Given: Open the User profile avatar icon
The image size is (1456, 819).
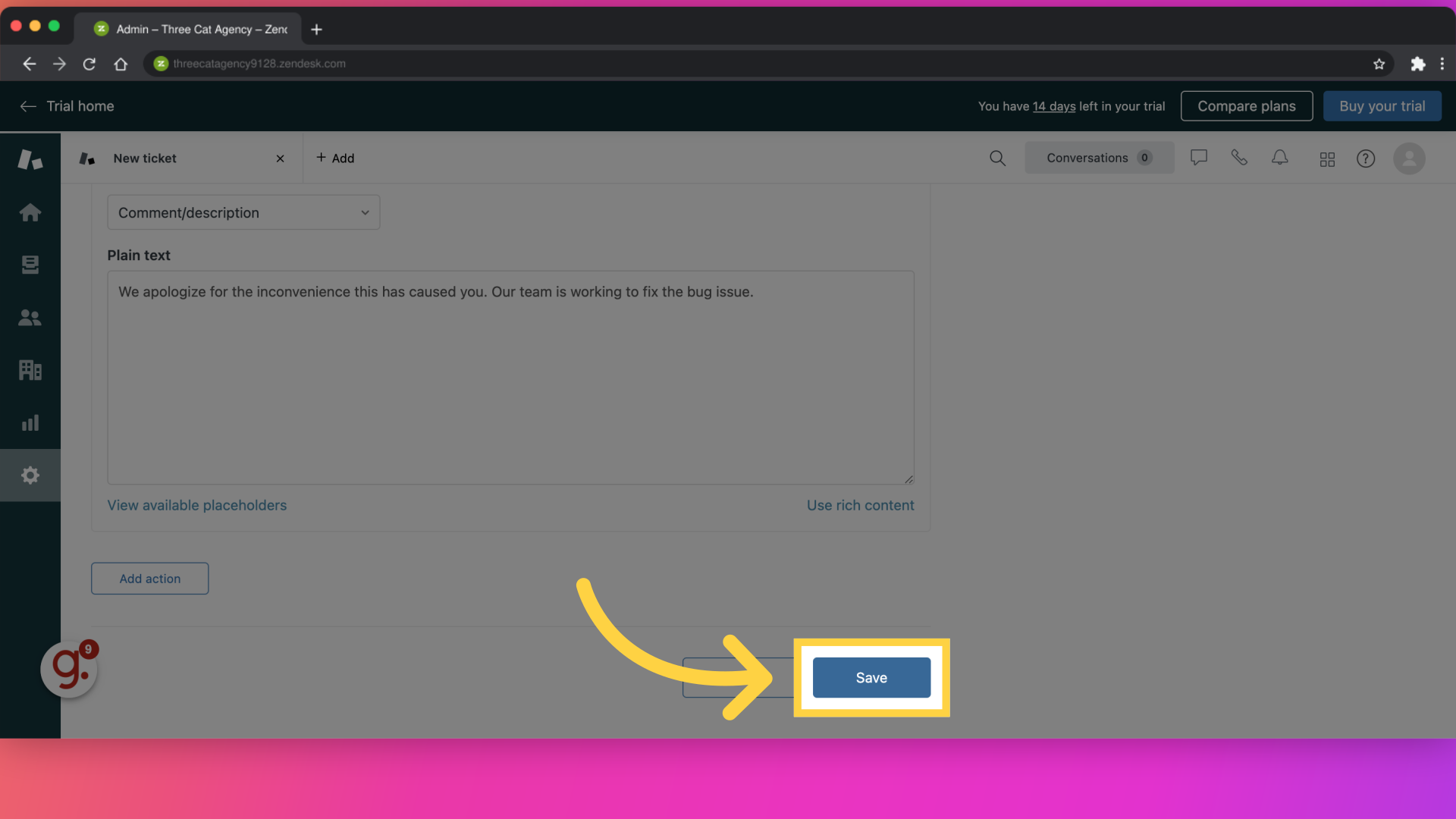Looking at the screenshot, I should (1410, 158).
